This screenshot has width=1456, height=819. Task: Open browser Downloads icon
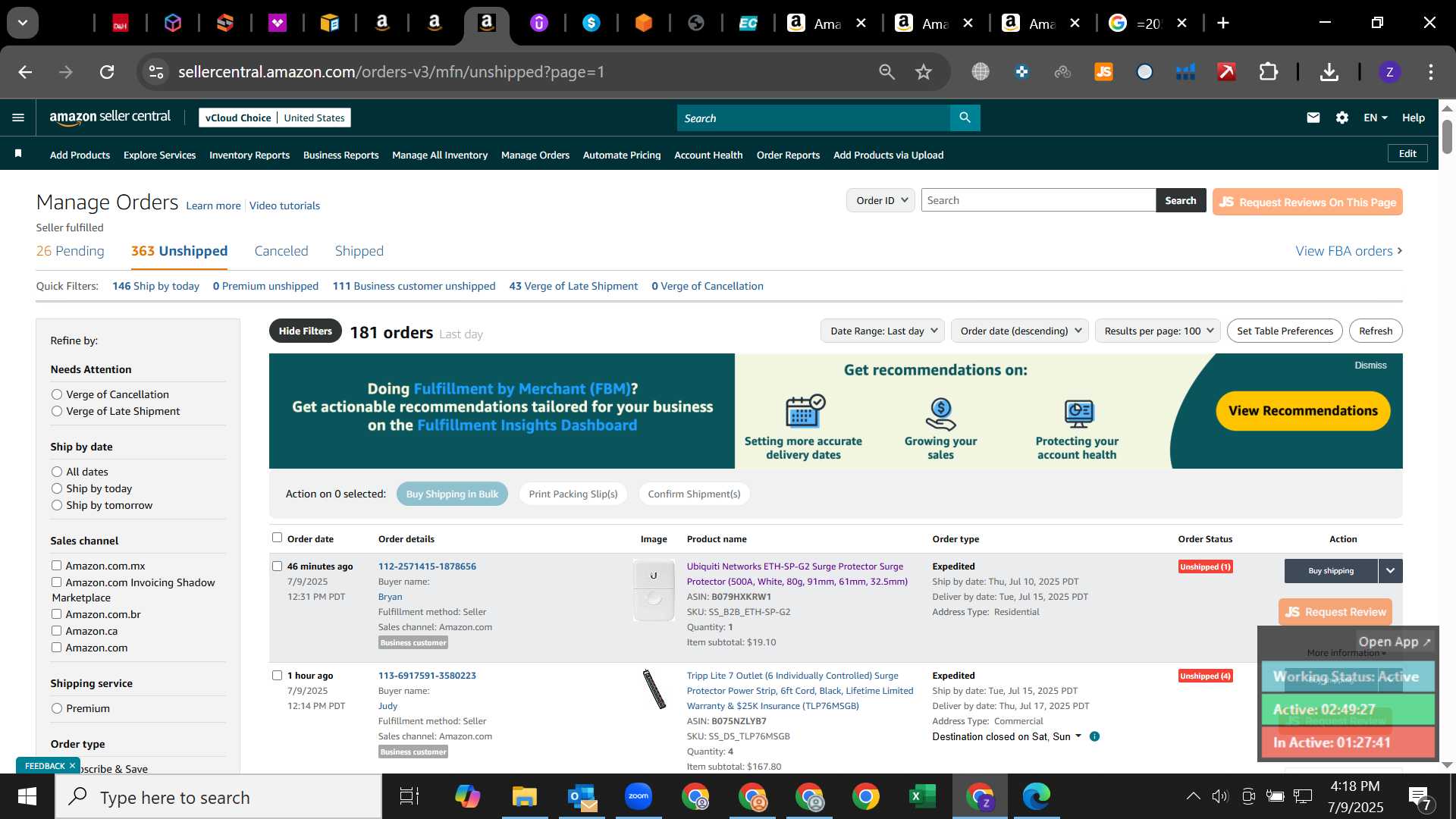click(1329, 72)
